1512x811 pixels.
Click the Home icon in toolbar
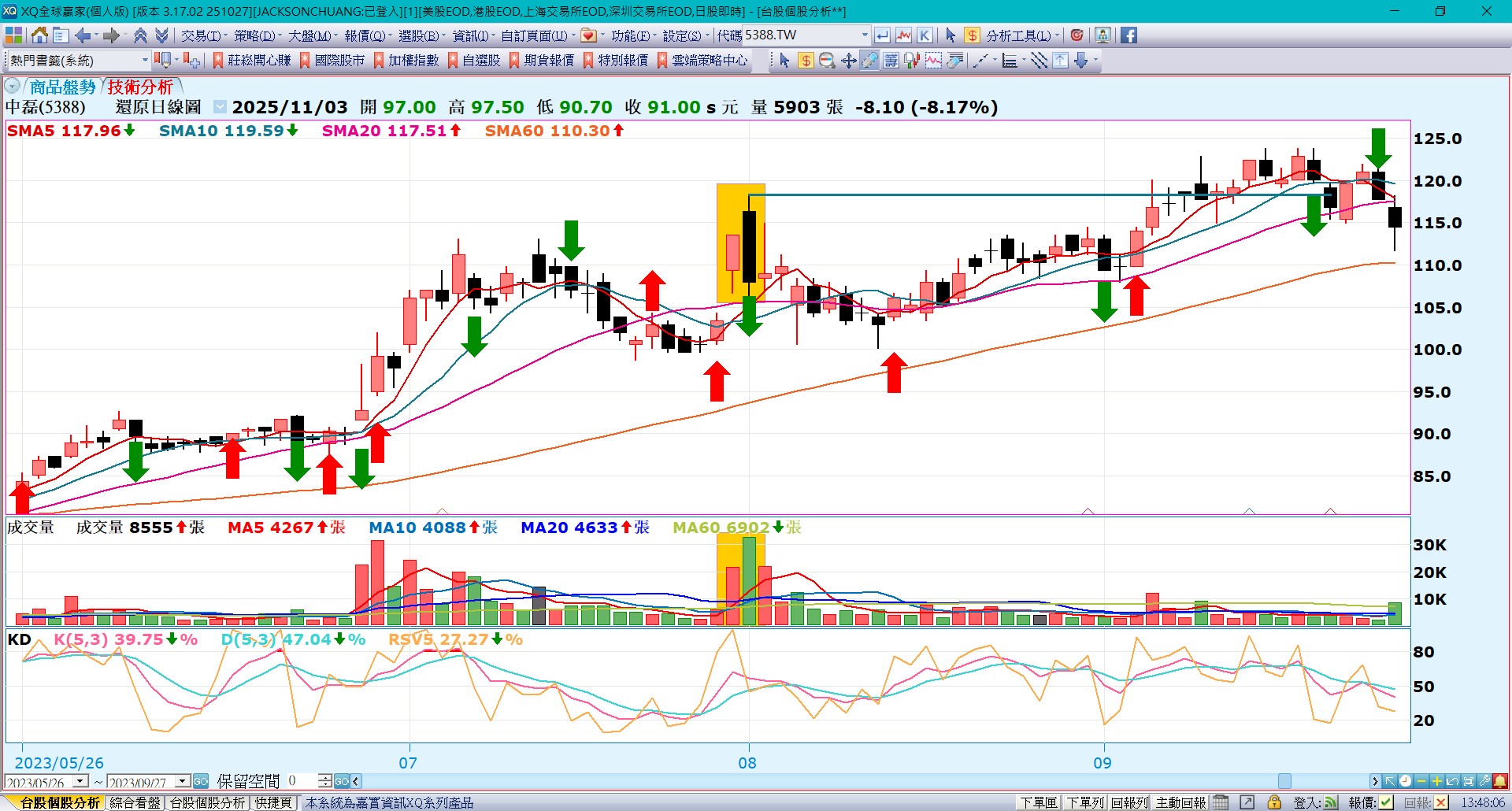point(39,35)
